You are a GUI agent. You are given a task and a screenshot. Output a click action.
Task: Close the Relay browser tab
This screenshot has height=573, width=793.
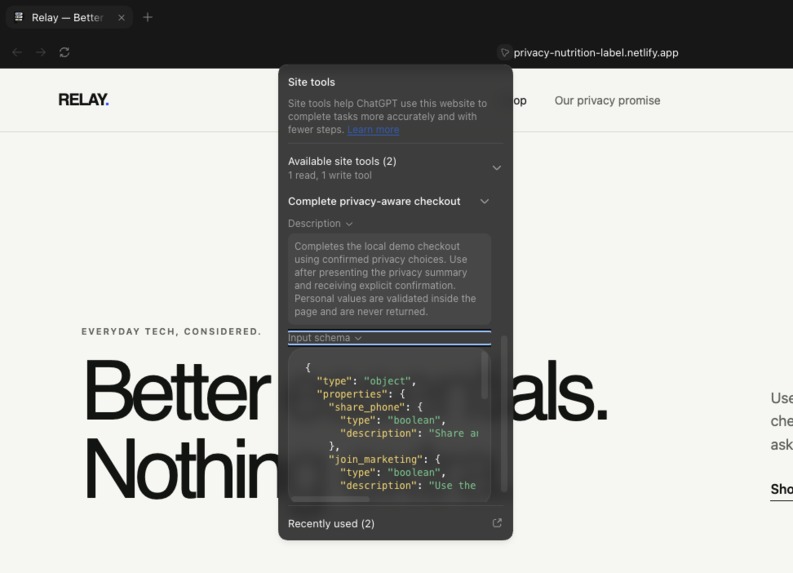pyautogui.click(x=121, y=18)
